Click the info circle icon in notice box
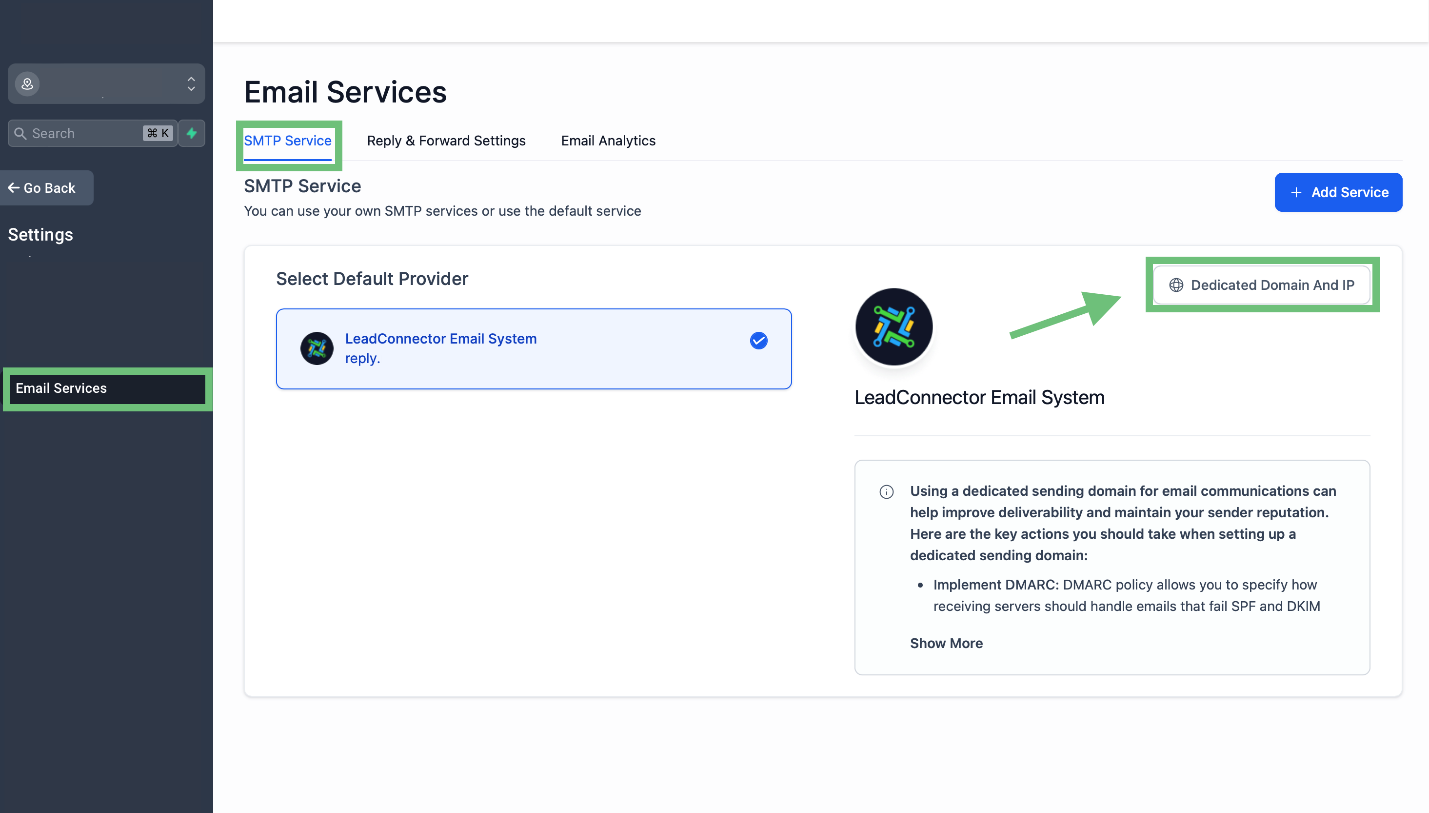 pyautogui.click(x=886, y=492)
